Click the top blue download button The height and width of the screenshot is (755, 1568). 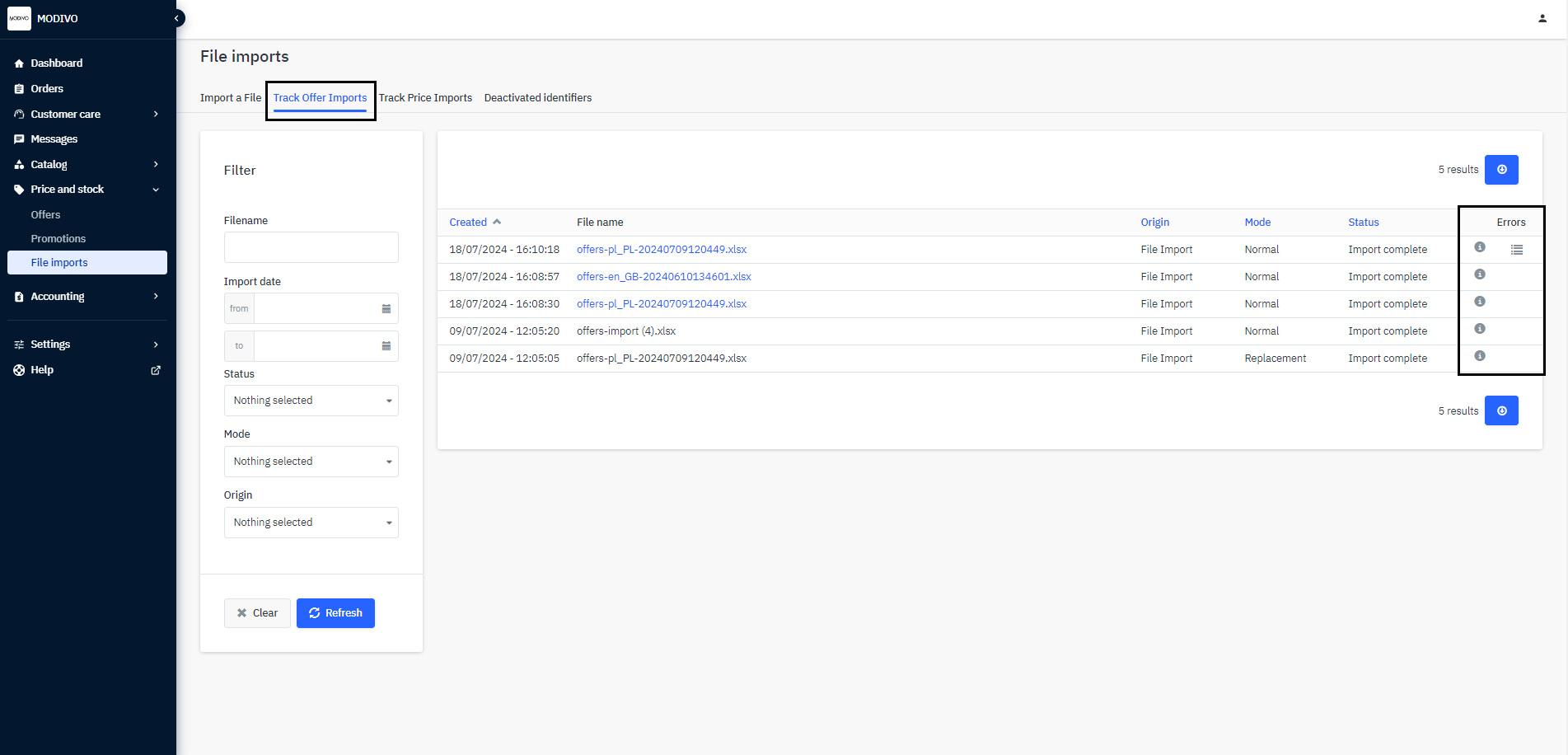pyautogui.click(x=1500, y=170)
